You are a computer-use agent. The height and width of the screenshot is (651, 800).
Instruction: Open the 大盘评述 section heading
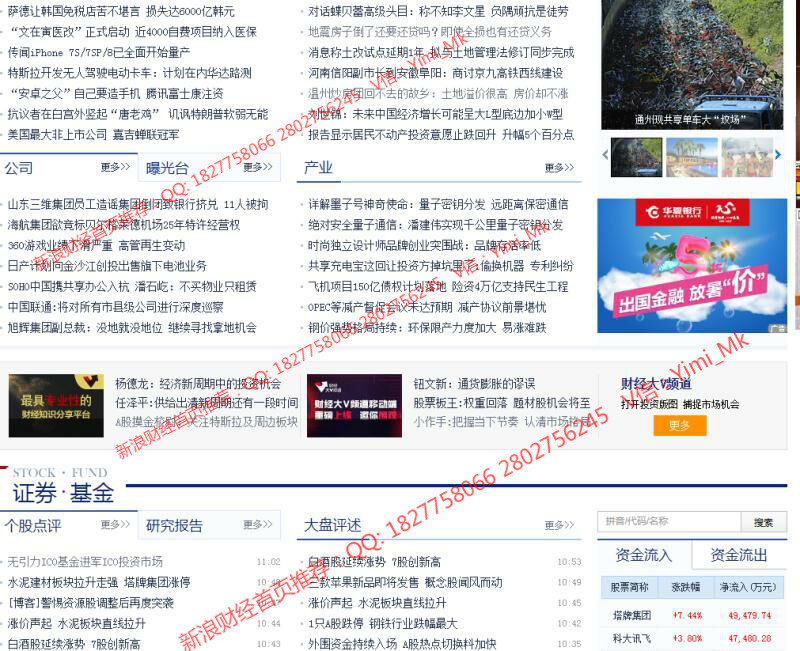(x=333, y=525)
